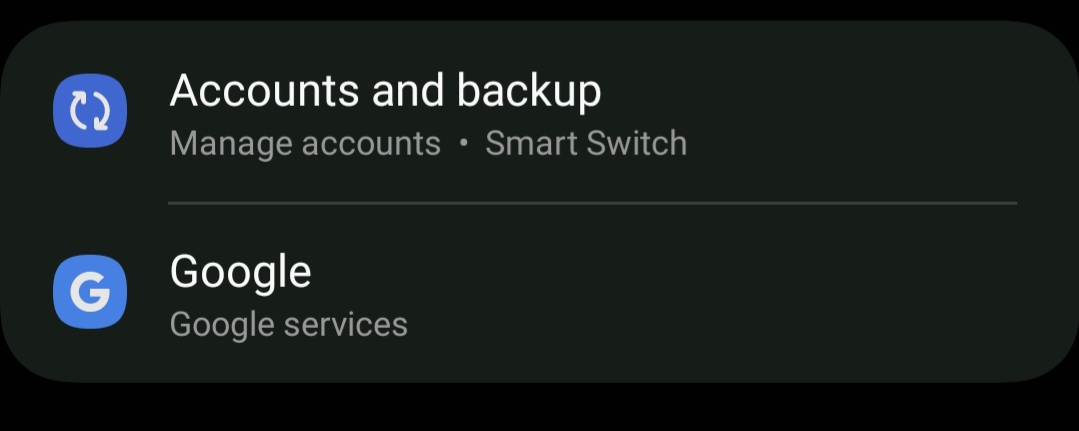Tap the word Accounts in the first heading
This screenshot has height=431, width=1079.
(265, 90)
